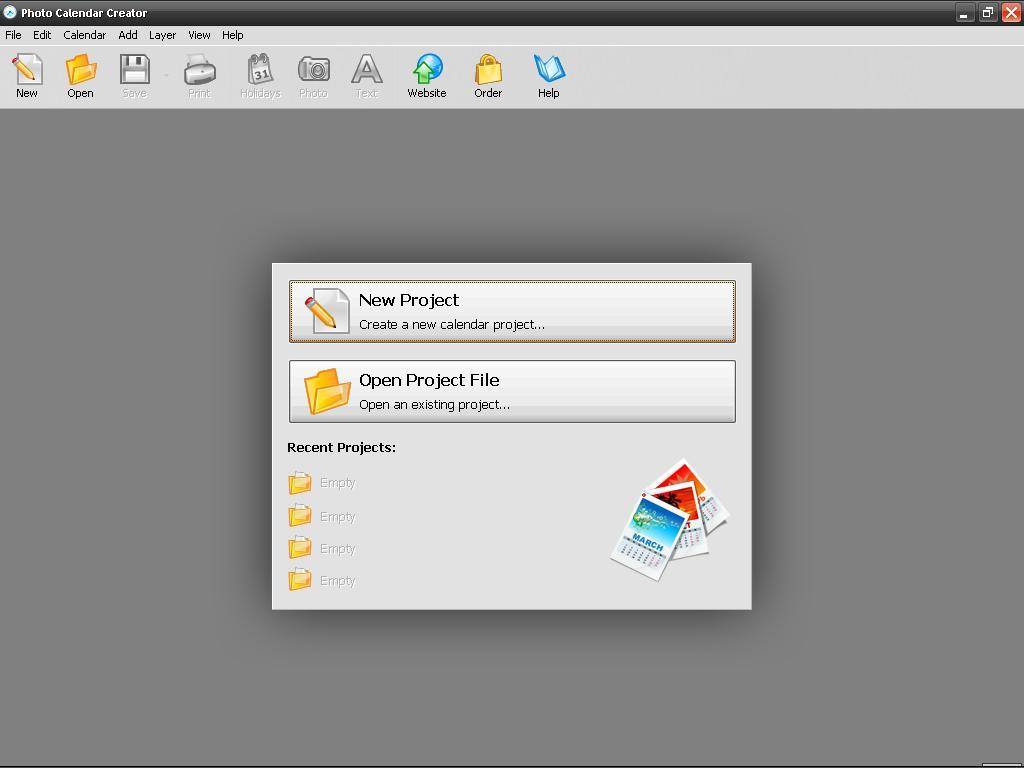Screen dimensions: 1024x768
Task: Select the Text tool icon
Action: coord(366,69)
